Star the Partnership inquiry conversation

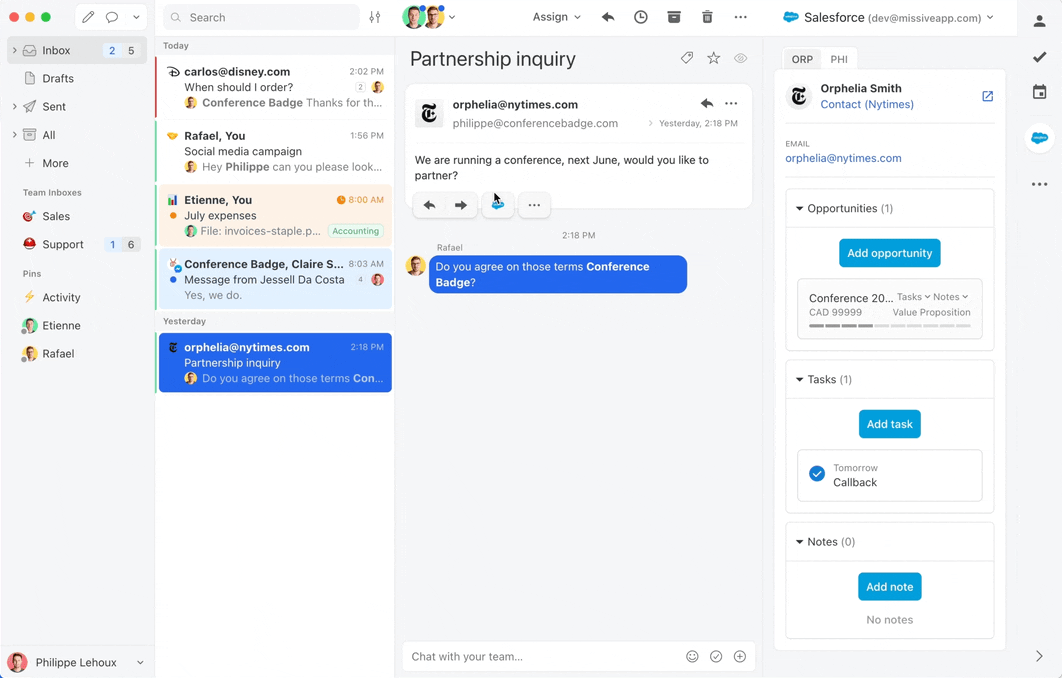[714, 59]
